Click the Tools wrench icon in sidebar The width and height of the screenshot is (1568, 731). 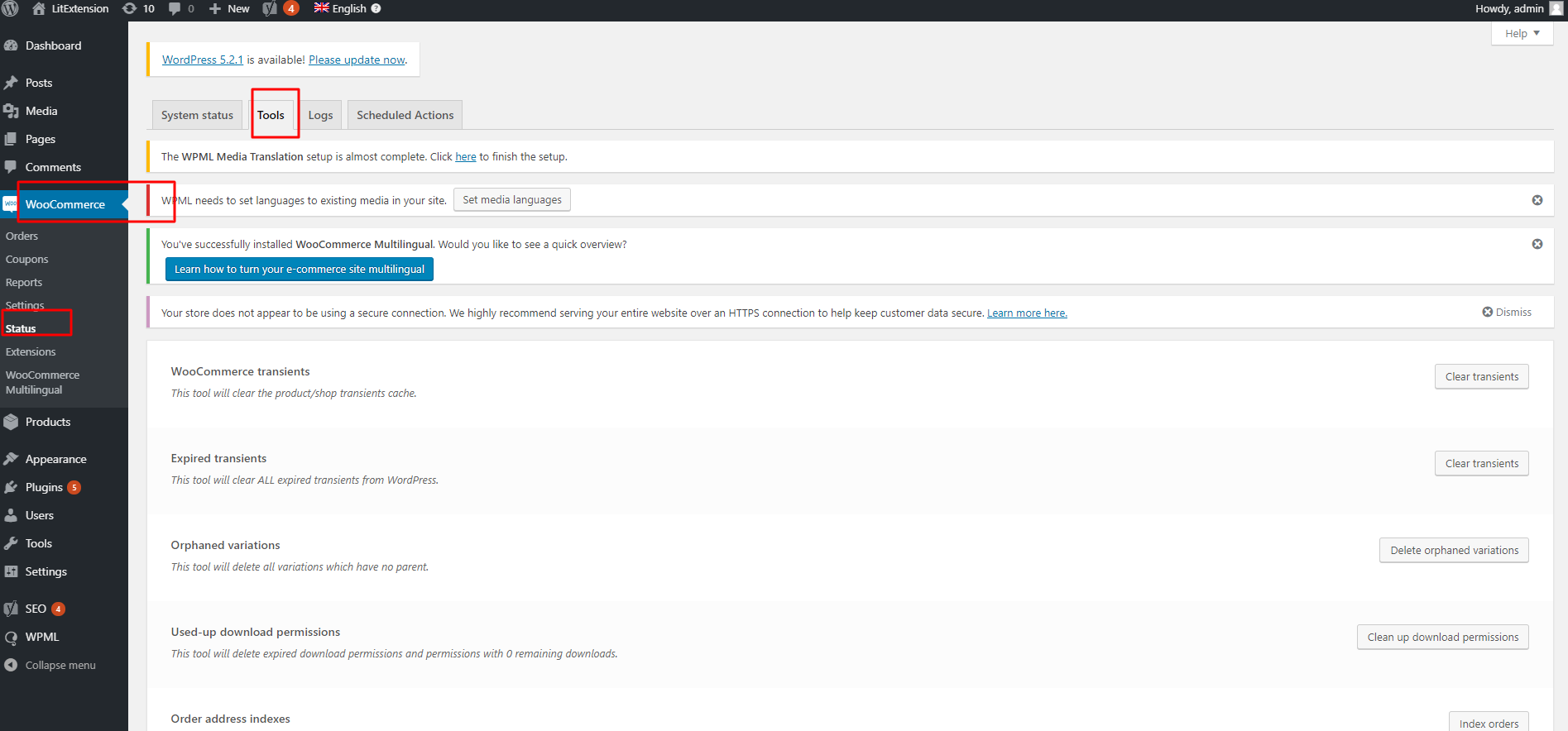[x=11, y=543]
